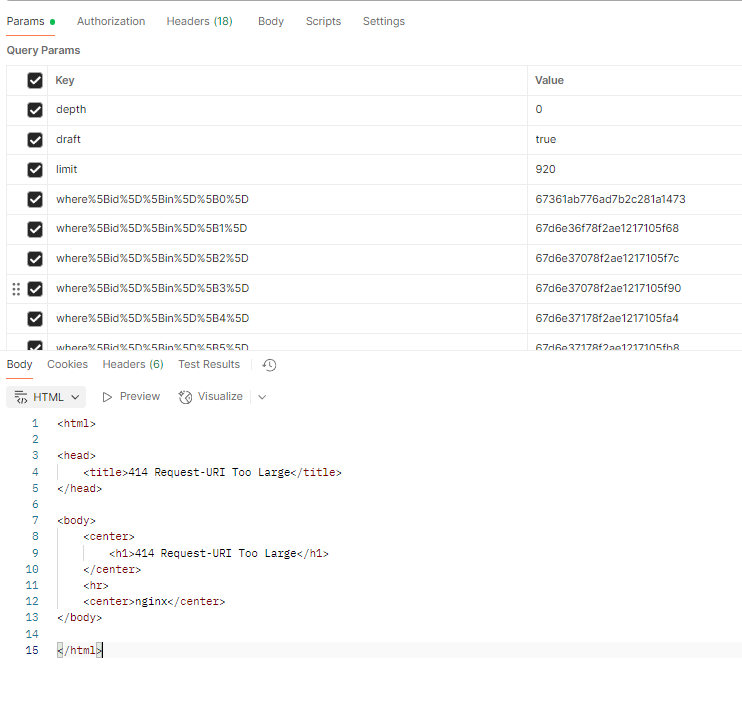
Task: Uncheck the where%5Bid%5D%5Bin%5D%5B4%5D row checkbox
Action: point(35,318)
